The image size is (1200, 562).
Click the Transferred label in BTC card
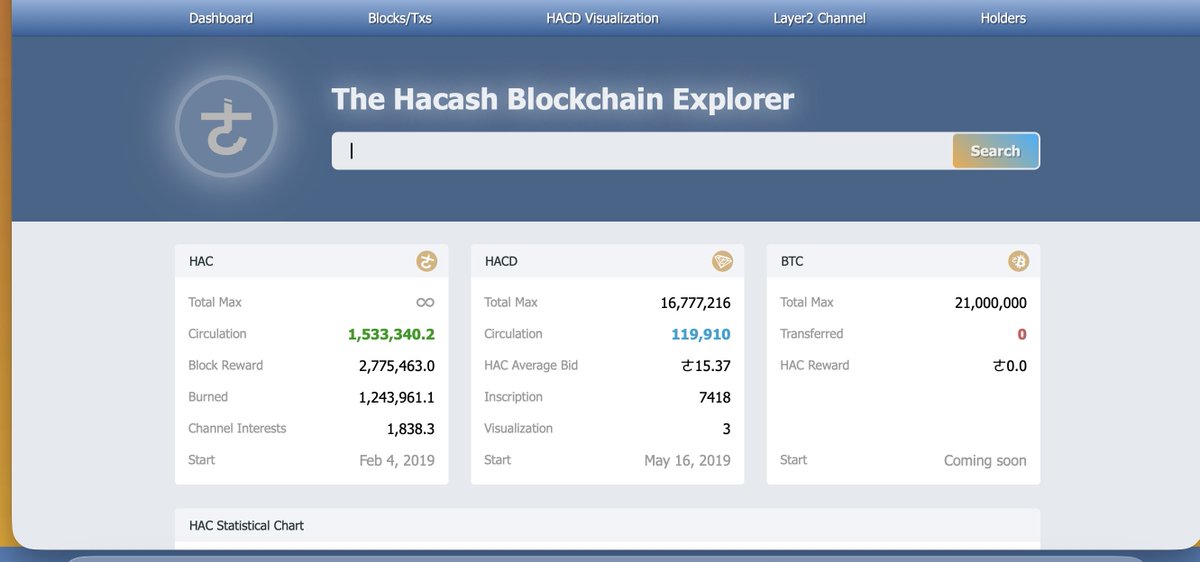pyautogui.click(x=812, y=334)
